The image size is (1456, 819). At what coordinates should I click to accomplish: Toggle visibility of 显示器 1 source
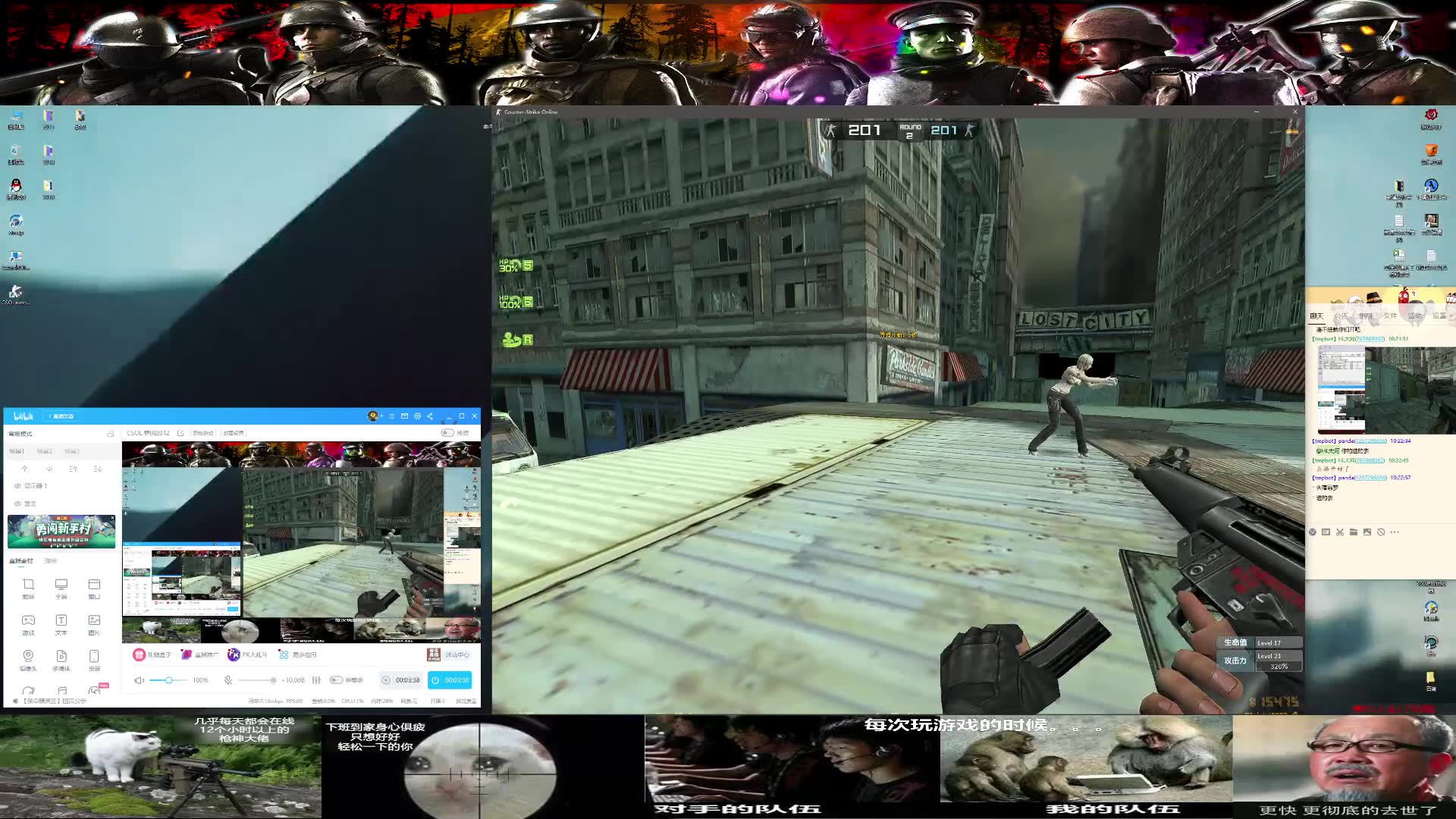click(x=17, y=486)
